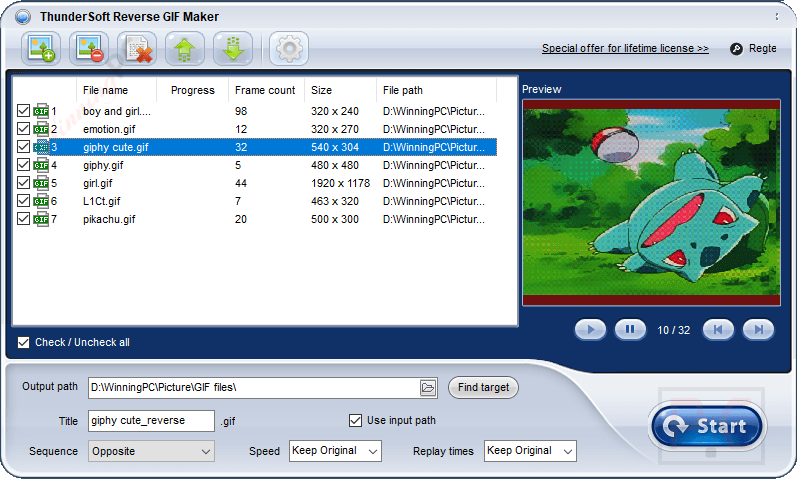Click GIF file icon of row 5
Screen dimensions: 797x479
[x=41, y=183]
